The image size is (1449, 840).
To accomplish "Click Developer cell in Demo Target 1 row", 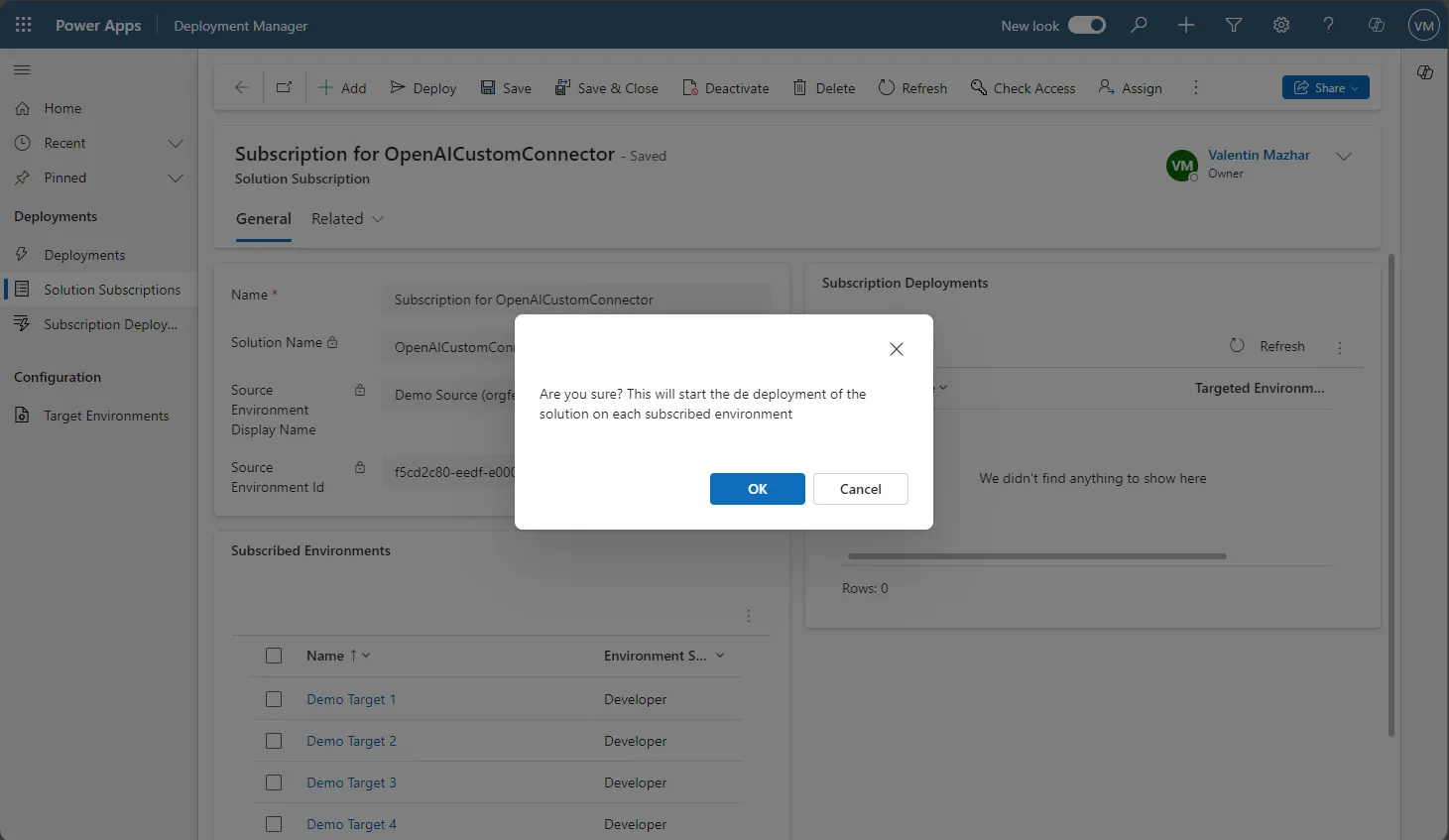I will pos(635,699).
